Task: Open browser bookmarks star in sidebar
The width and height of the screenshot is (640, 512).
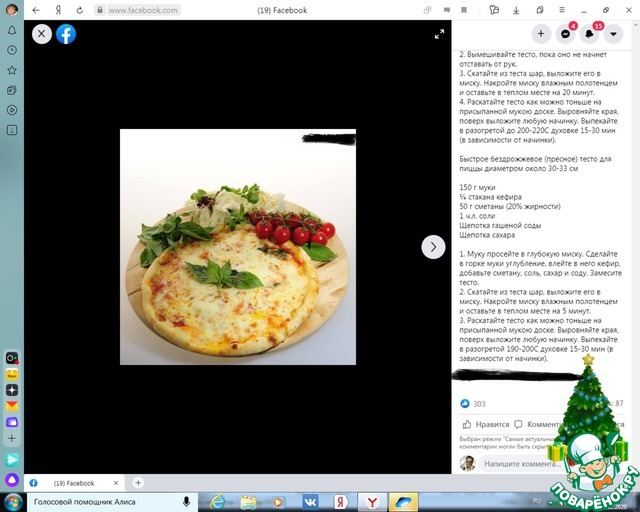Action: coord(12,70)
